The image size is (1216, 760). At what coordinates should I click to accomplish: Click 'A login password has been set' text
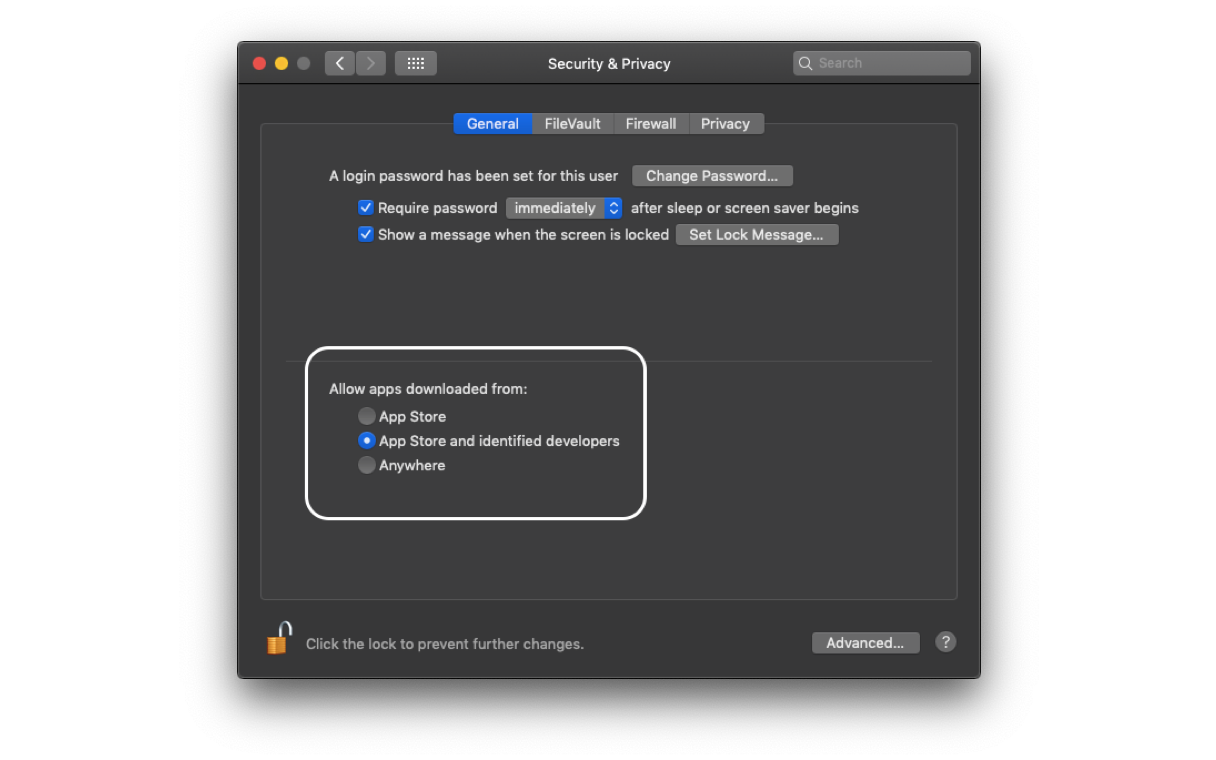(474, 176)
